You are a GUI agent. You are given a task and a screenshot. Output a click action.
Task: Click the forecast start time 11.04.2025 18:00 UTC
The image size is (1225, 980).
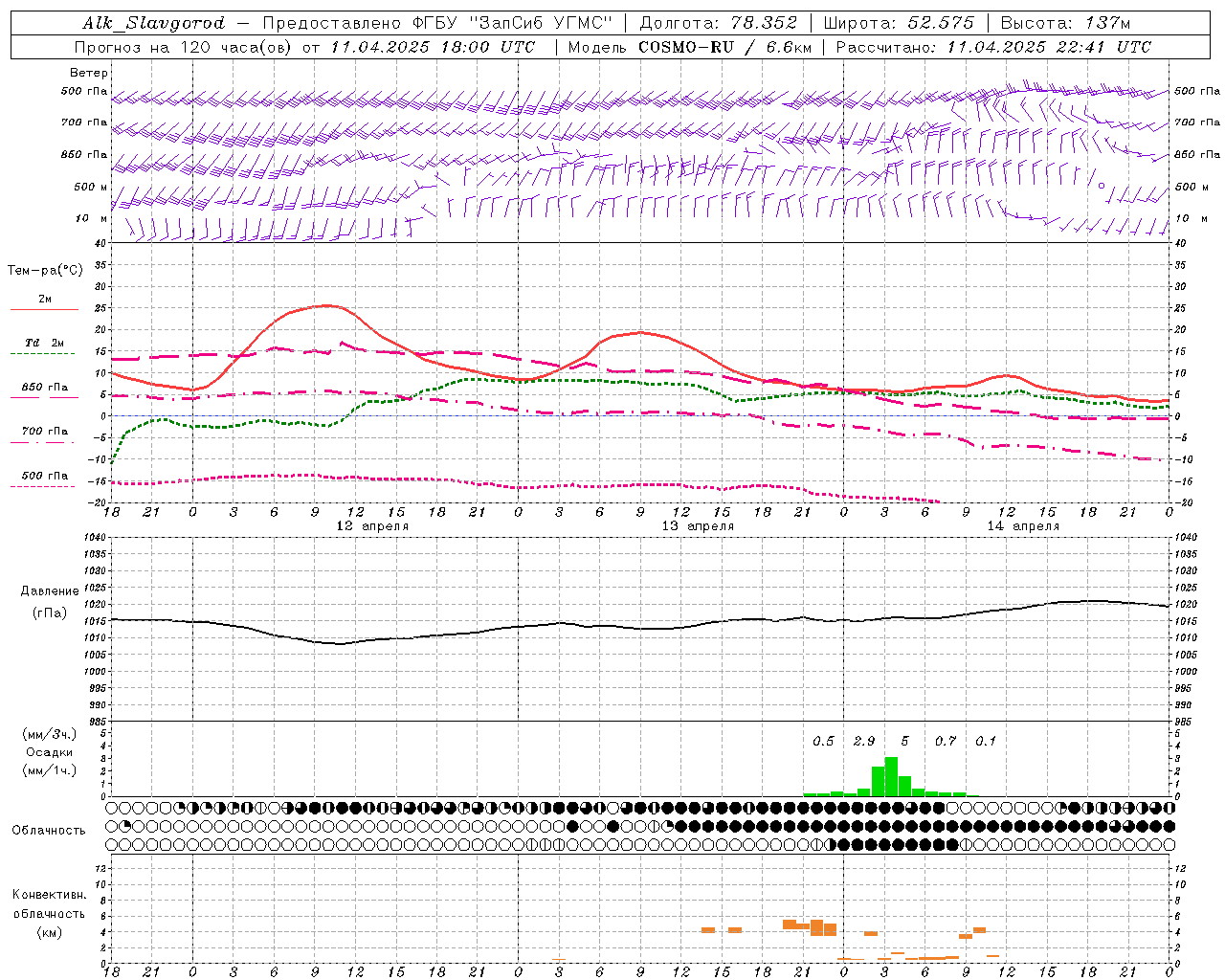433,47
